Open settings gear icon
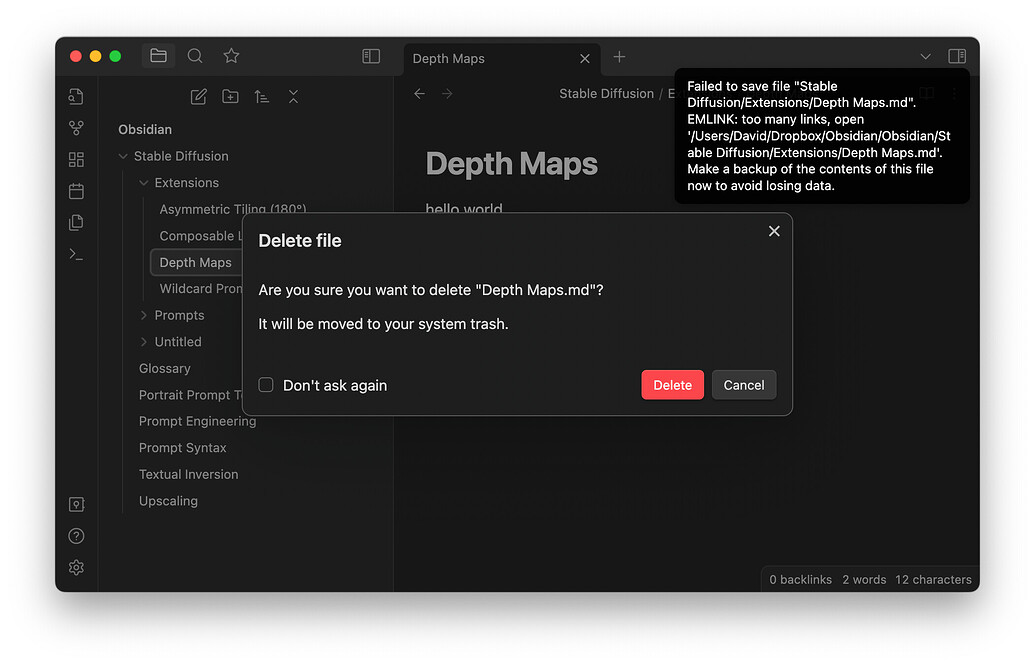 point(77,568)
